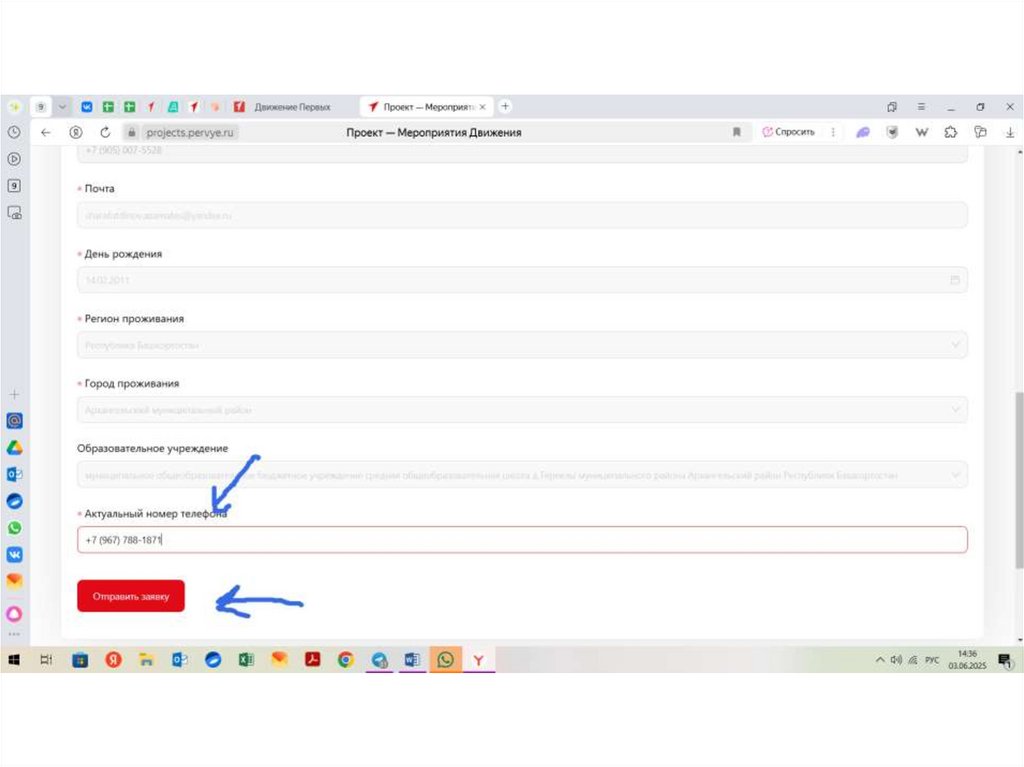Open Mail.ru @ icon in browser sidebar
The image size is (1024, 767).
coord(14,421)
